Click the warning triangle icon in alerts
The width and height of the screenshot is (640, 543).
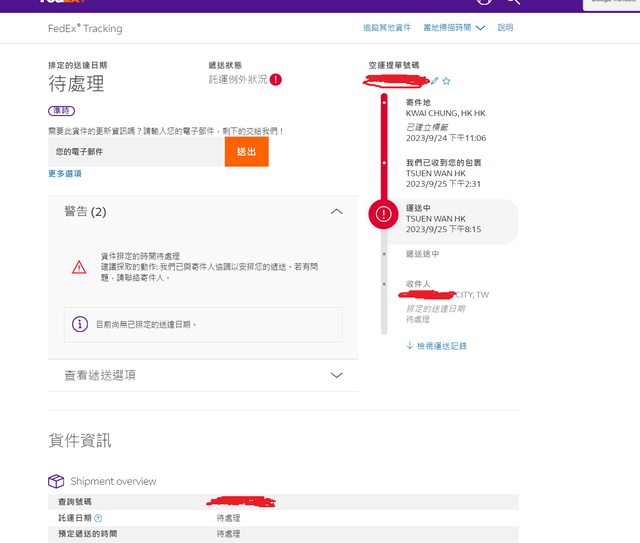[x=78, y=267]
